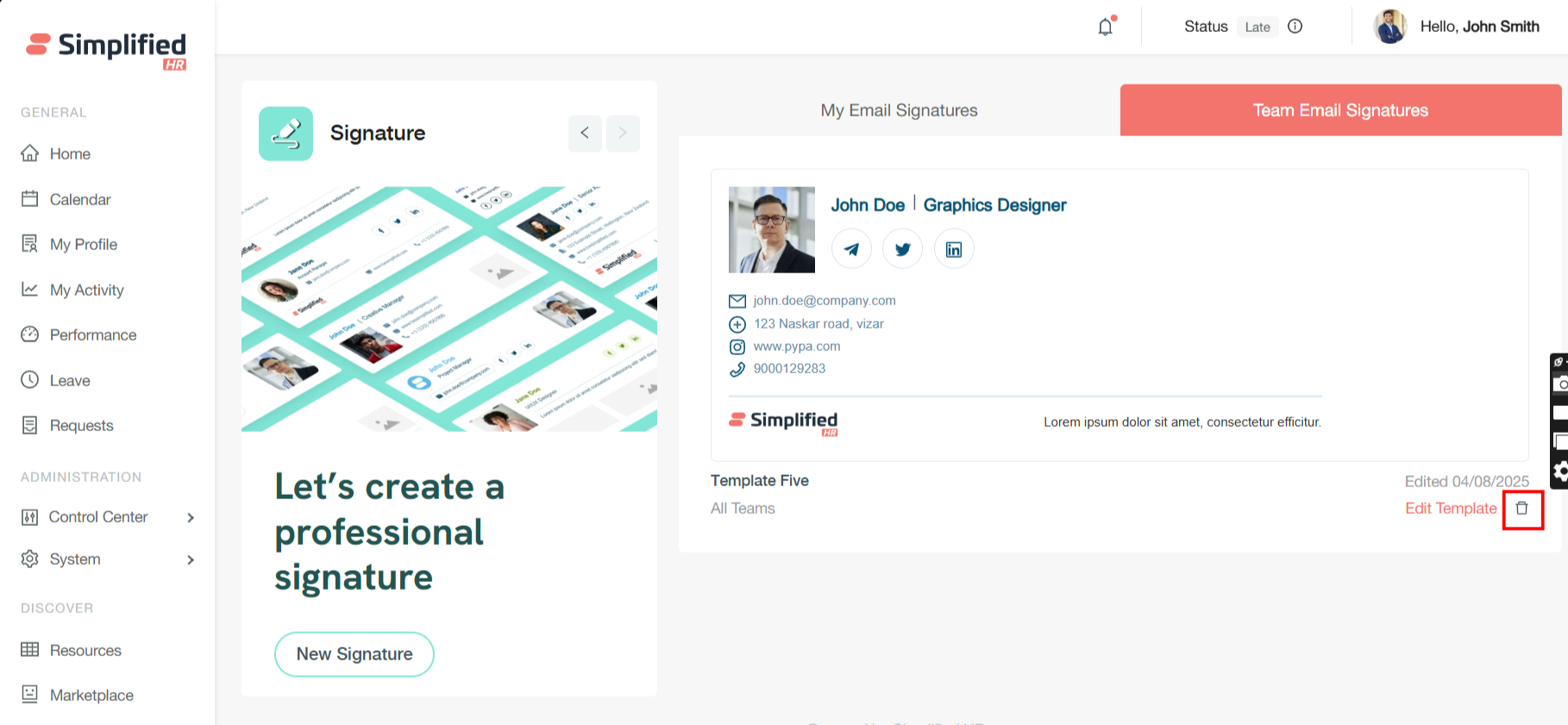Image resolution: width=1568 pixels, height=725 pixels.
Task: Open the Edit Template link
Action: 1451,509
